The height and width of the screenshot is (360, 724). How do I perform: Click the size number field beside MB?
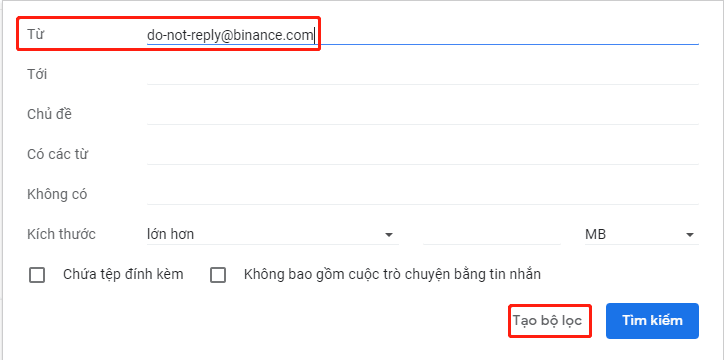click(x=492, y=234)
